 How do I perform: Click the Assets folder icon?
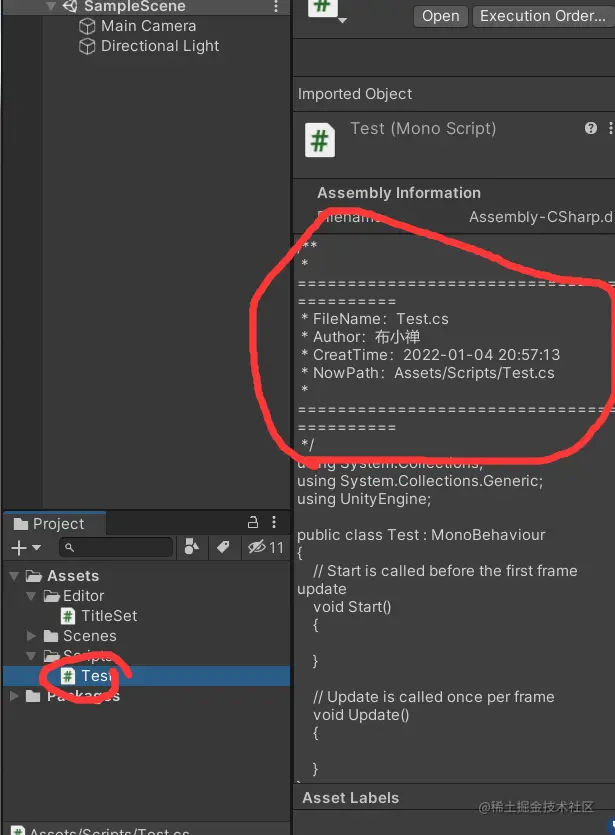click(34, 576)
